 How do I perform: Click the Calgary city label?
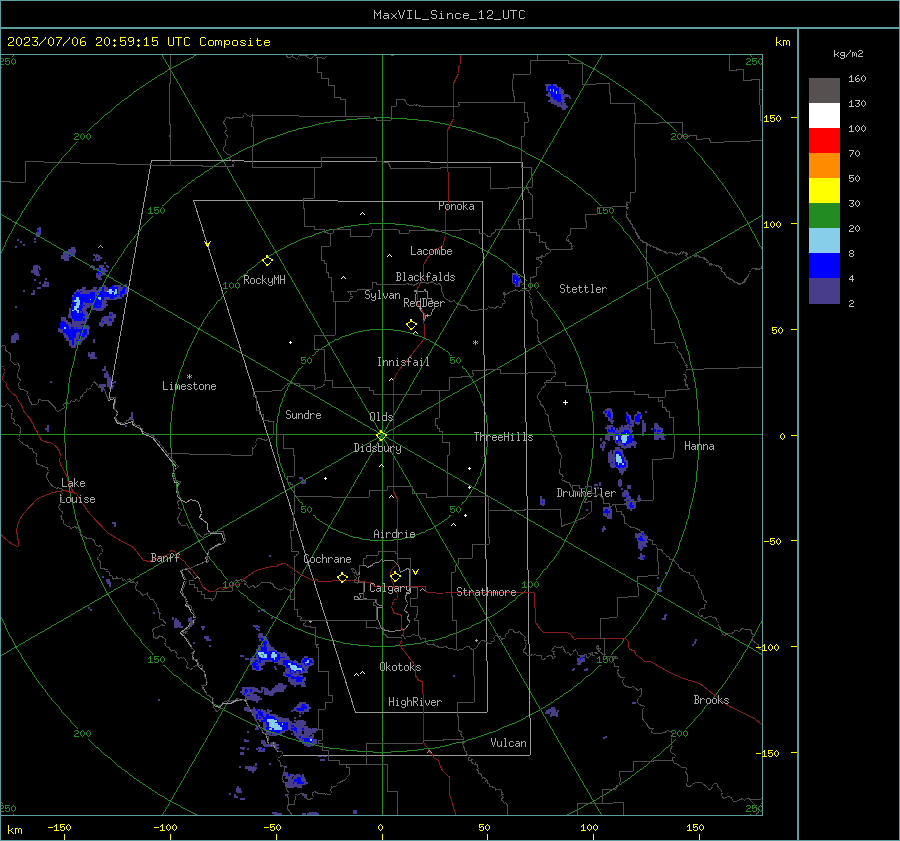pos(390,588)
